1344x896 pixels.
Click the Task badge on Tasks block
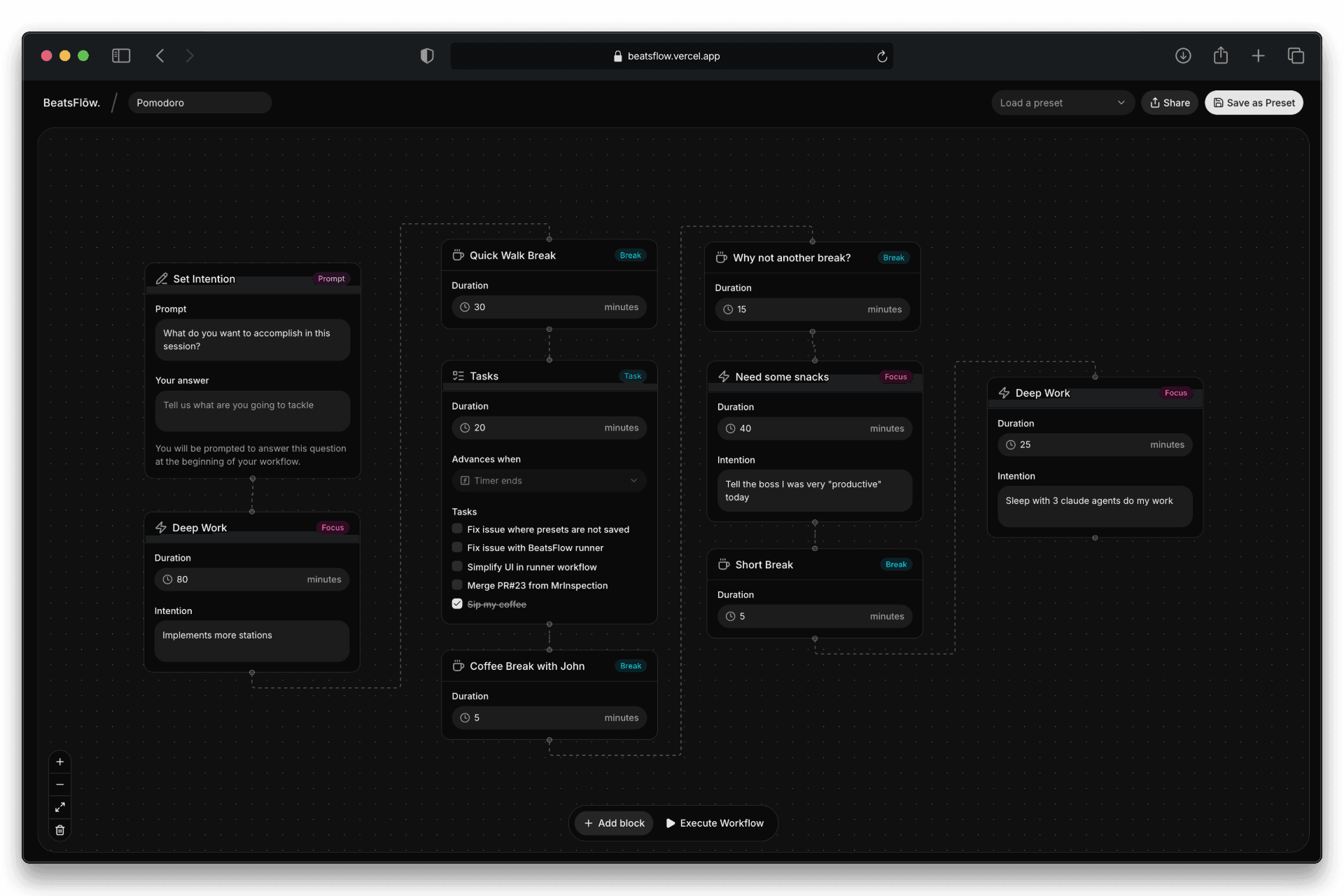pos(633,376)
